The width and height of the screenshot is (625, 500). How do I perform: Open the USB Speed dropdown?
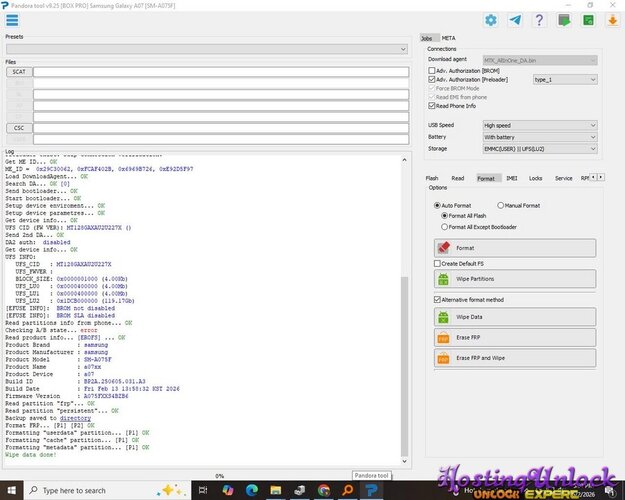(540, 125)
